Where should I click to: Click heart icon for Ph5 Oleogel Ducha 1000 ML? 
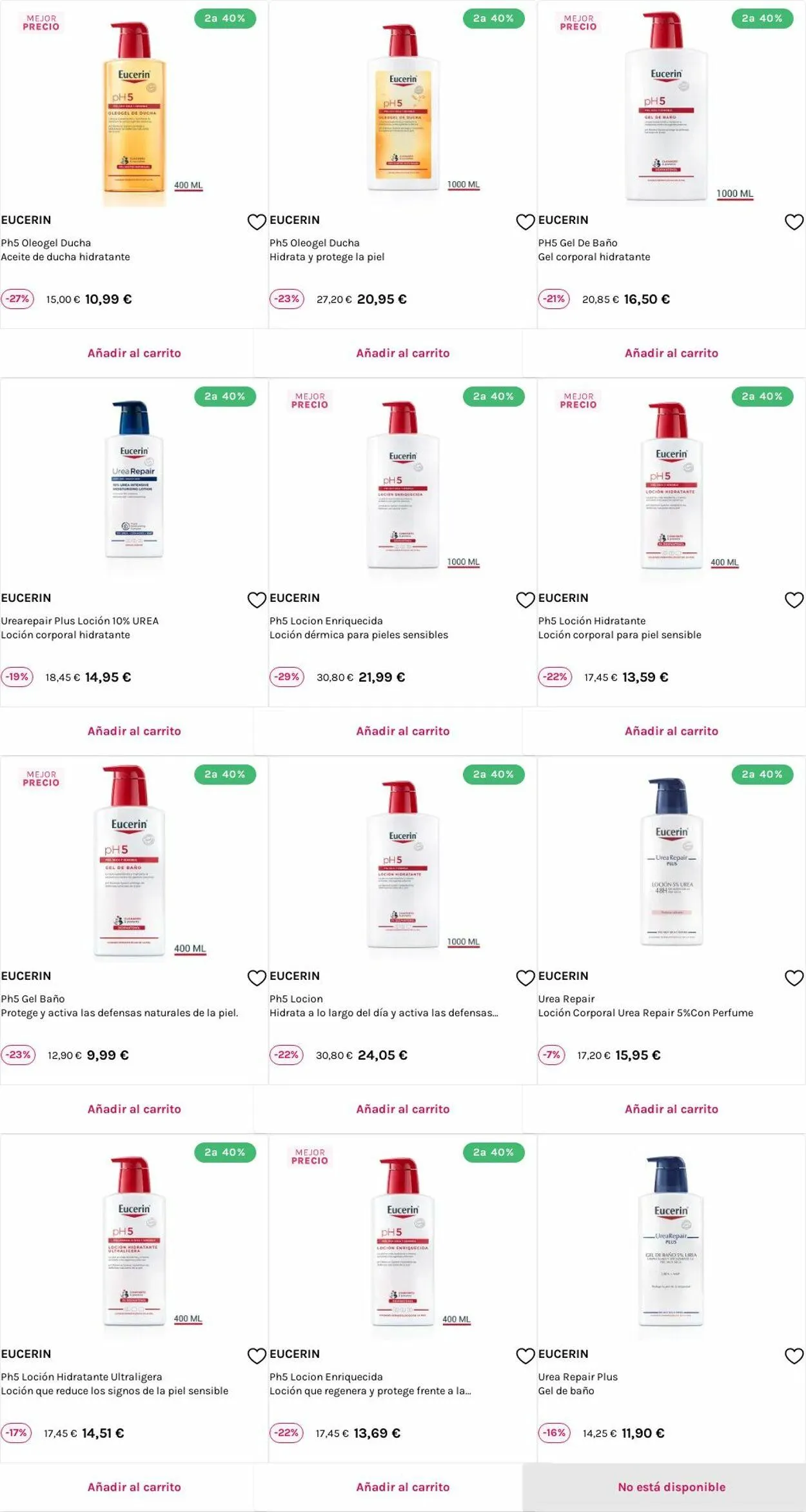tap(526, 222)
